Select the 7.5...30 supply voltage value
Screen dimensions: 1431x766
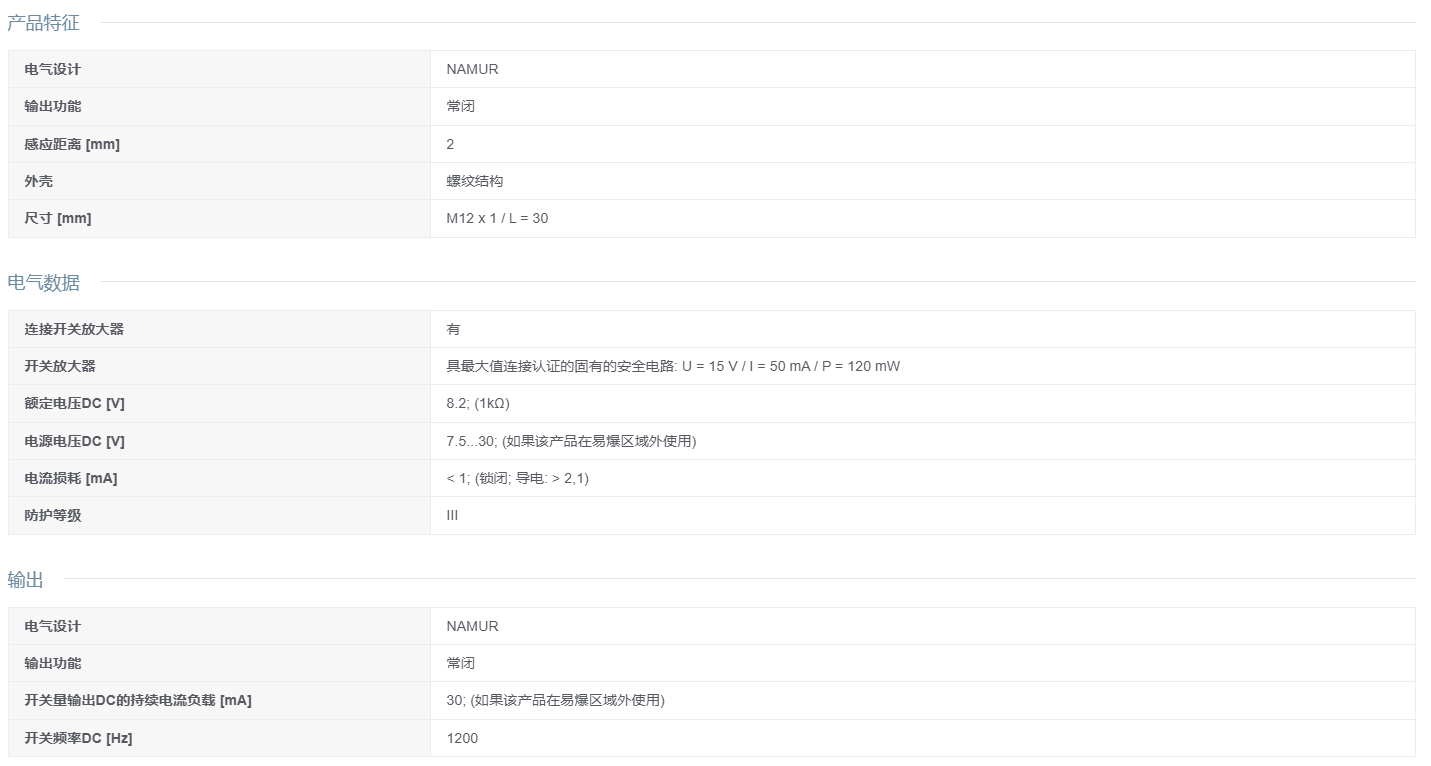571,441
